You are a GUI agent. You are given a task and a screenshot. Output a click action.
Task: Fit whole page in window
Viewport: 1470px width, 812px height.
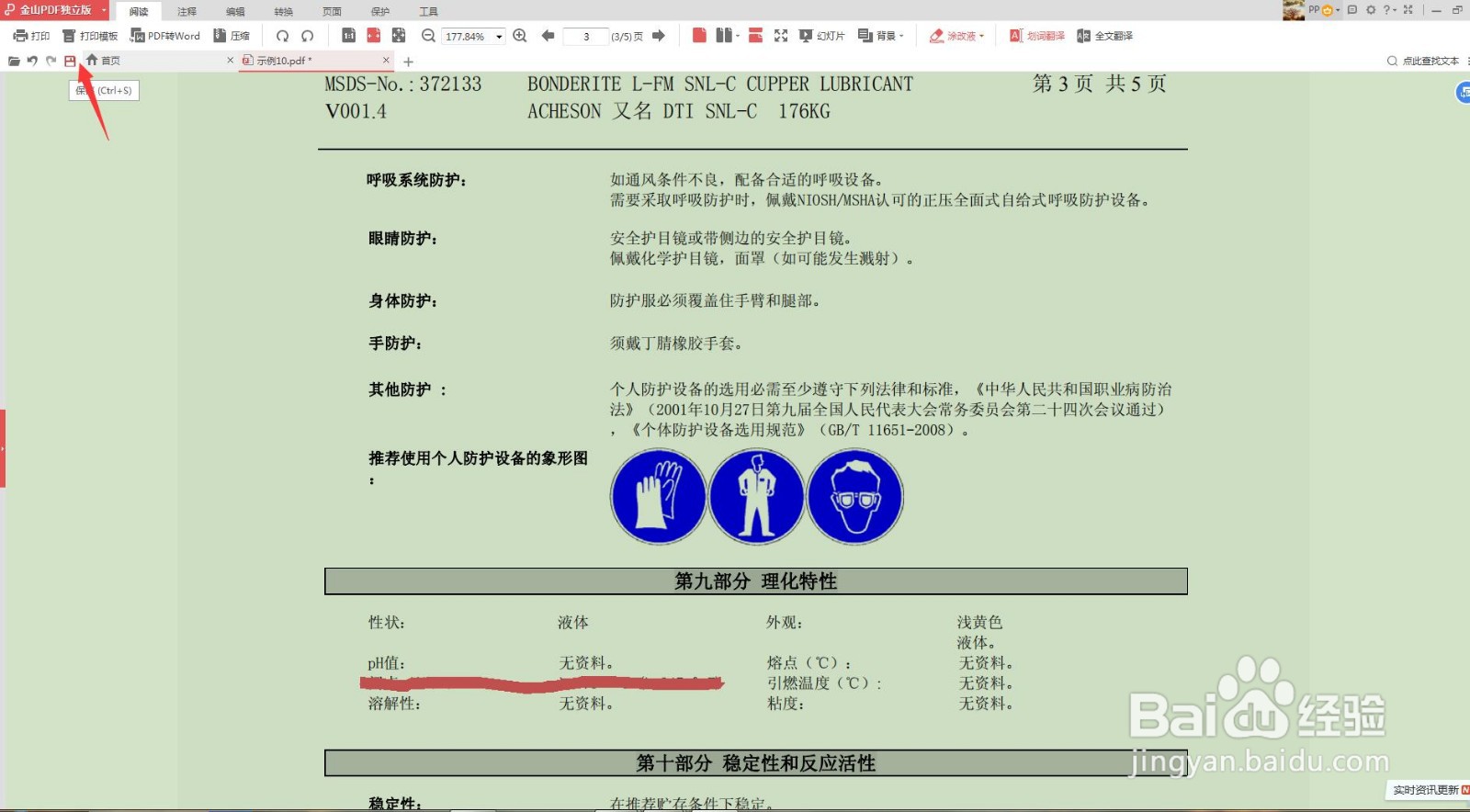pyautogui.click(x=398, y=35)
